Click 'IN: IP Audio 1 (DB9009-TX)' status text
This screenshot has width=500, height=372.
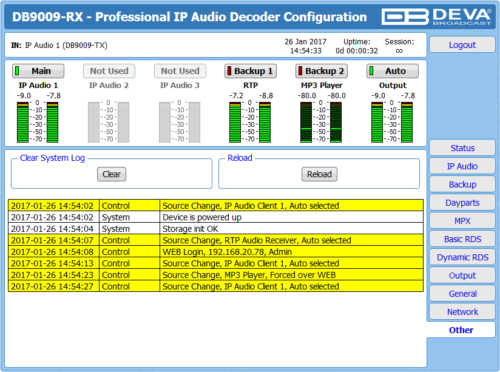point(59,45)
